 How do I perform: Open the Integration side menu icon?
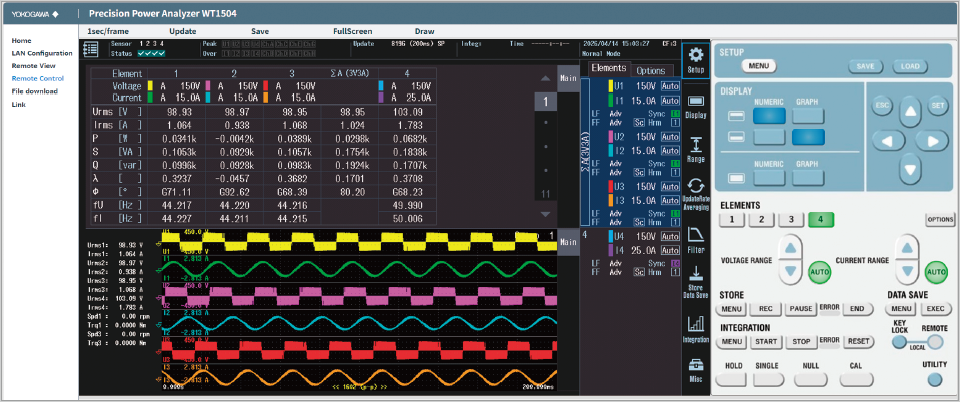(x=696, y=329)
